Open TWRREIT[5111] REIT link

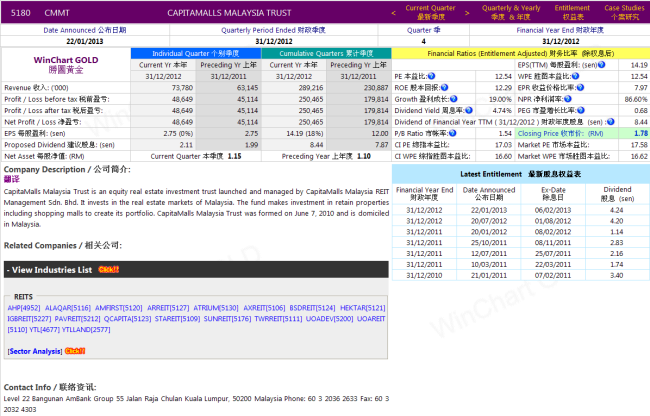278,319
